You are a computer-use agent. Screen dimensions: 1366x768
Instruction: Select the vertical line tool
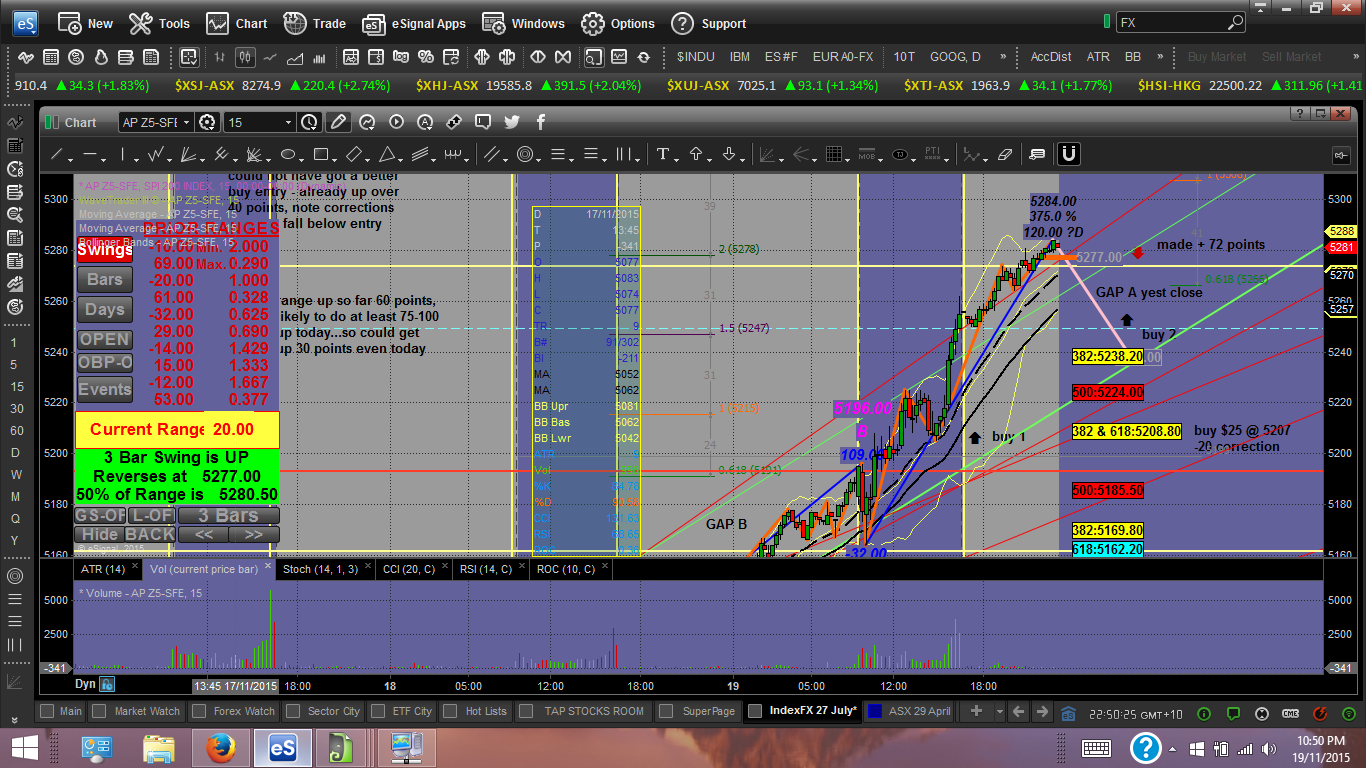pyautogui.click(x=123, y=155)
